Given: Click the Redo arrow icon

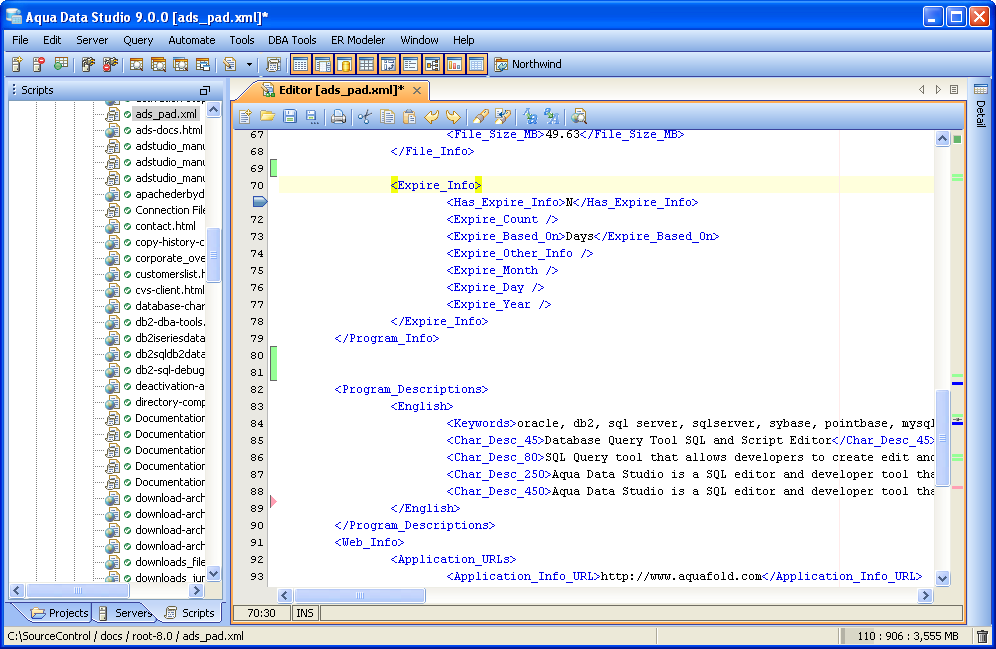Looking at the screenshot, I should tap(453, 117).
